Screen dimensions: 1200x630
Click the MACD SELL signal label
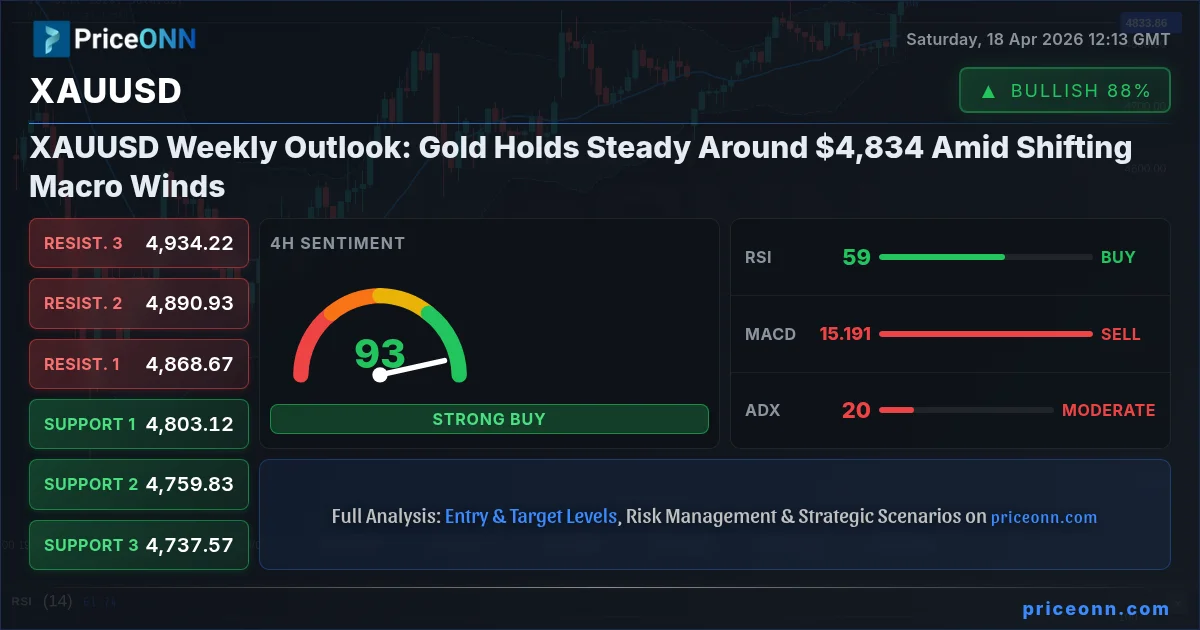tap(1120, 334)
